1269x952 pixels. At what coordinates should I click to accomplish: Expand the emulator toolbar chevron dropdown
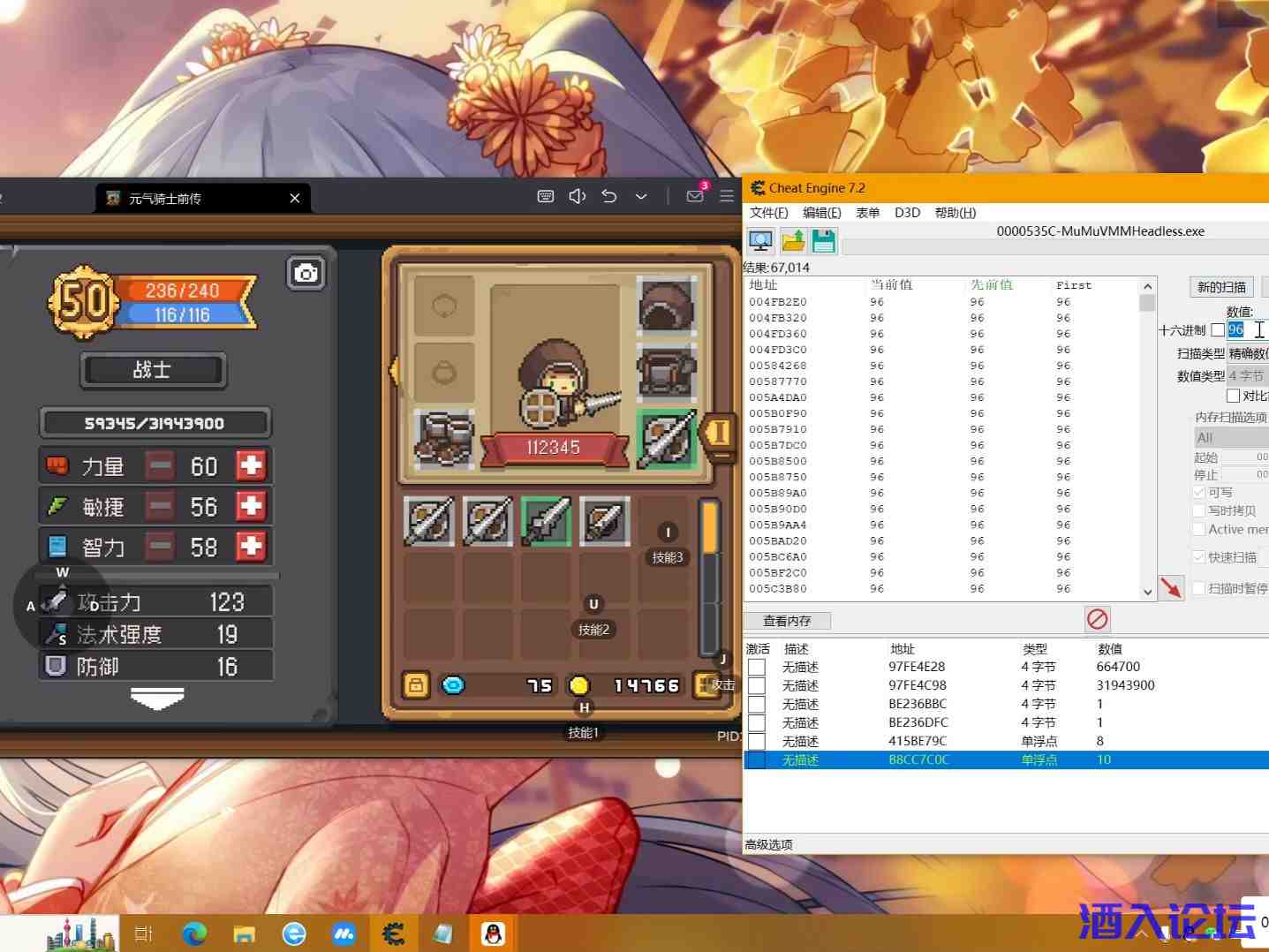(641, 196)
